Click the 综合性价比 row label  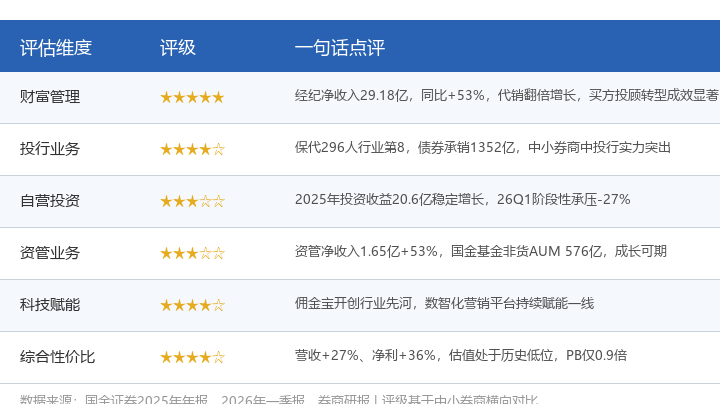click(57, 357)
